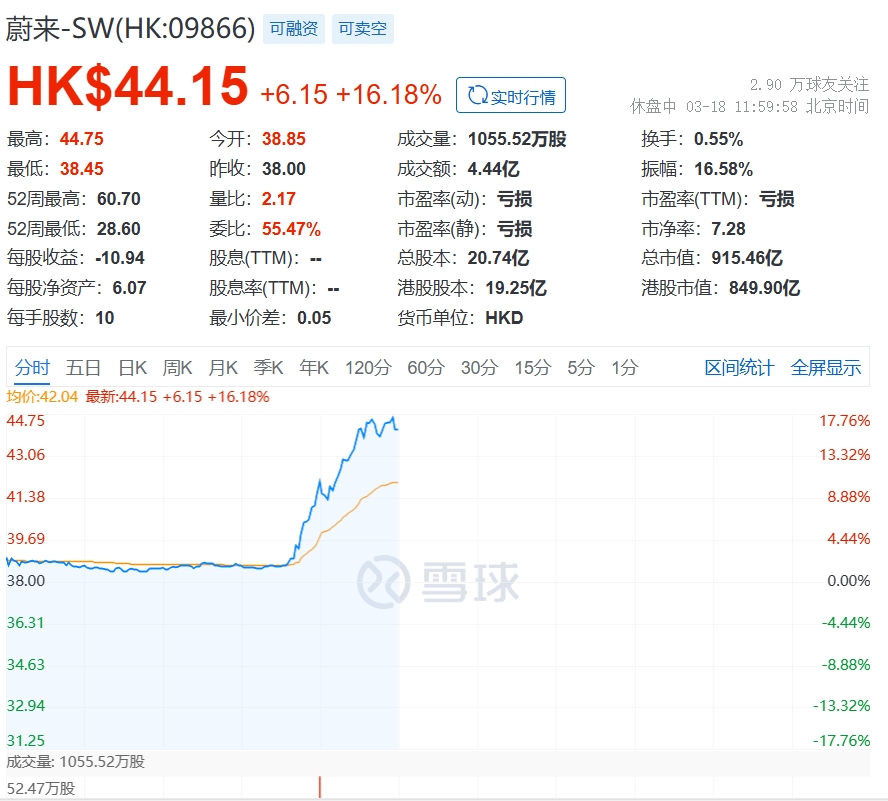Select the 60分 interval tab

[x=426, y=368]
